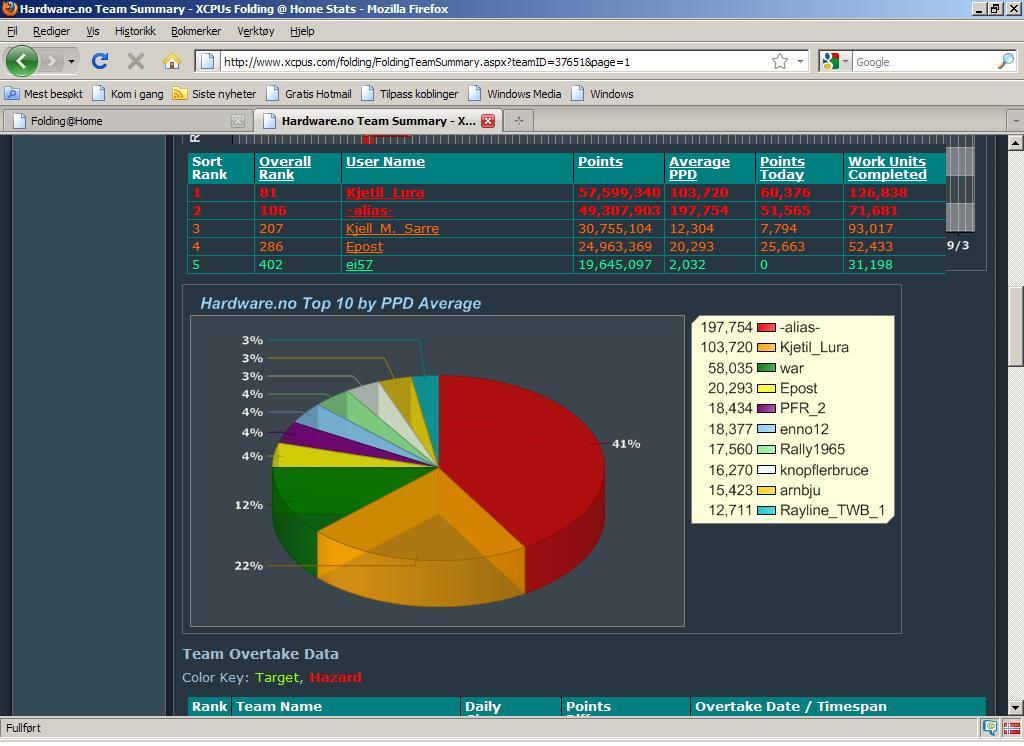
Task: Open the URL bar history dropdown
Action: coord(800,61)
